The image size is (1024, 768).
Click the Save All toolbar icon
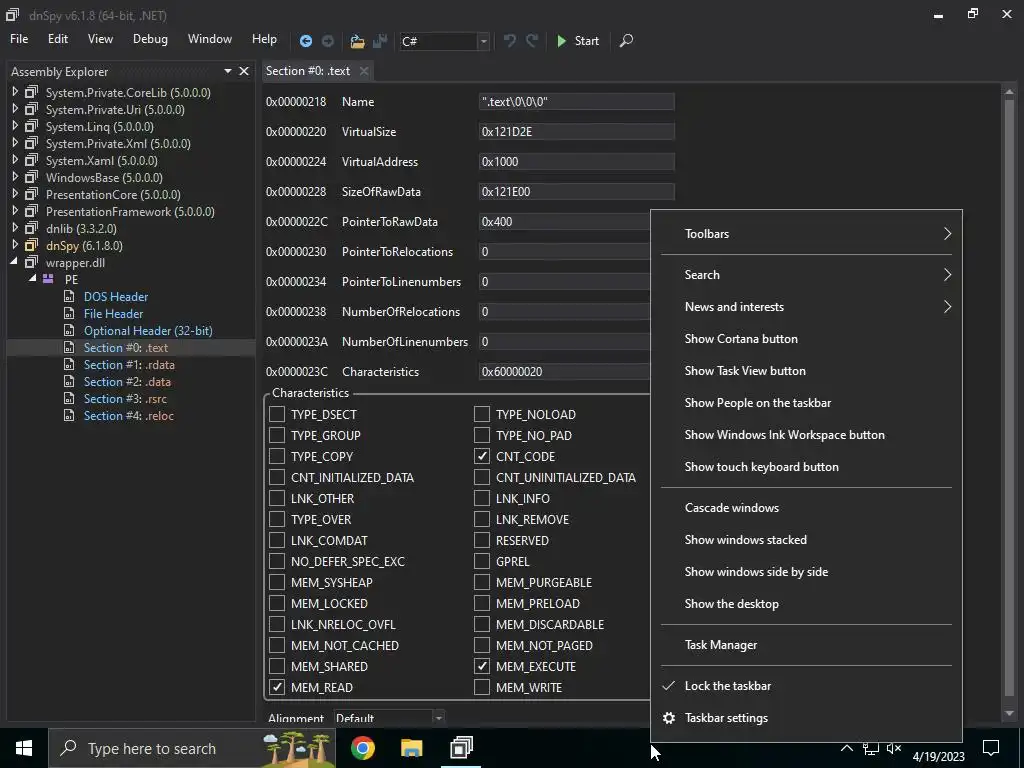pyautogui.click(x=380, y=41)
